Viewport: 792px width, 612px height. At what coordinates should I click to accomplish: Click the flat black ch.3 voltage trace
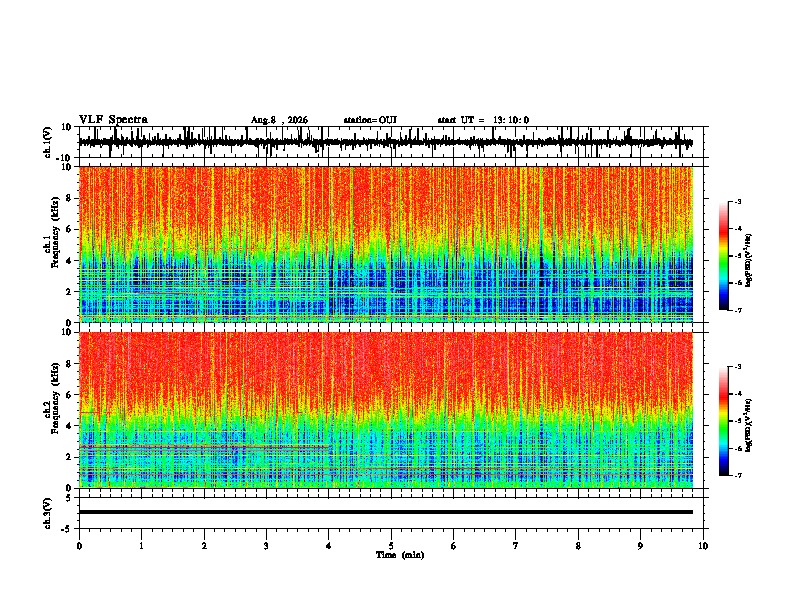point(386,512)
